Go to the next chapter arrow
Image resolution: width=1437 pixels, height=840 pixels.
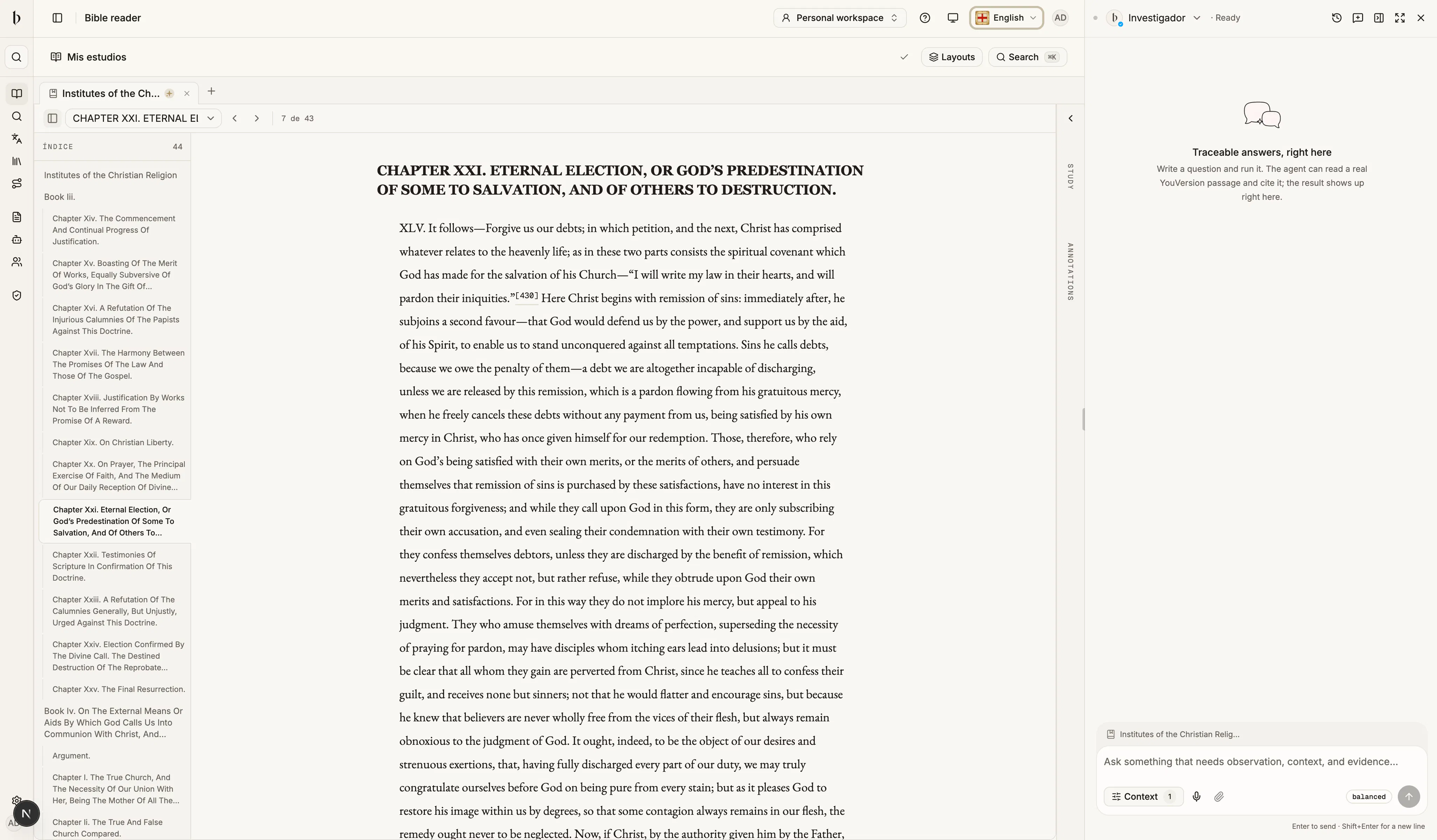pos(257,118)
